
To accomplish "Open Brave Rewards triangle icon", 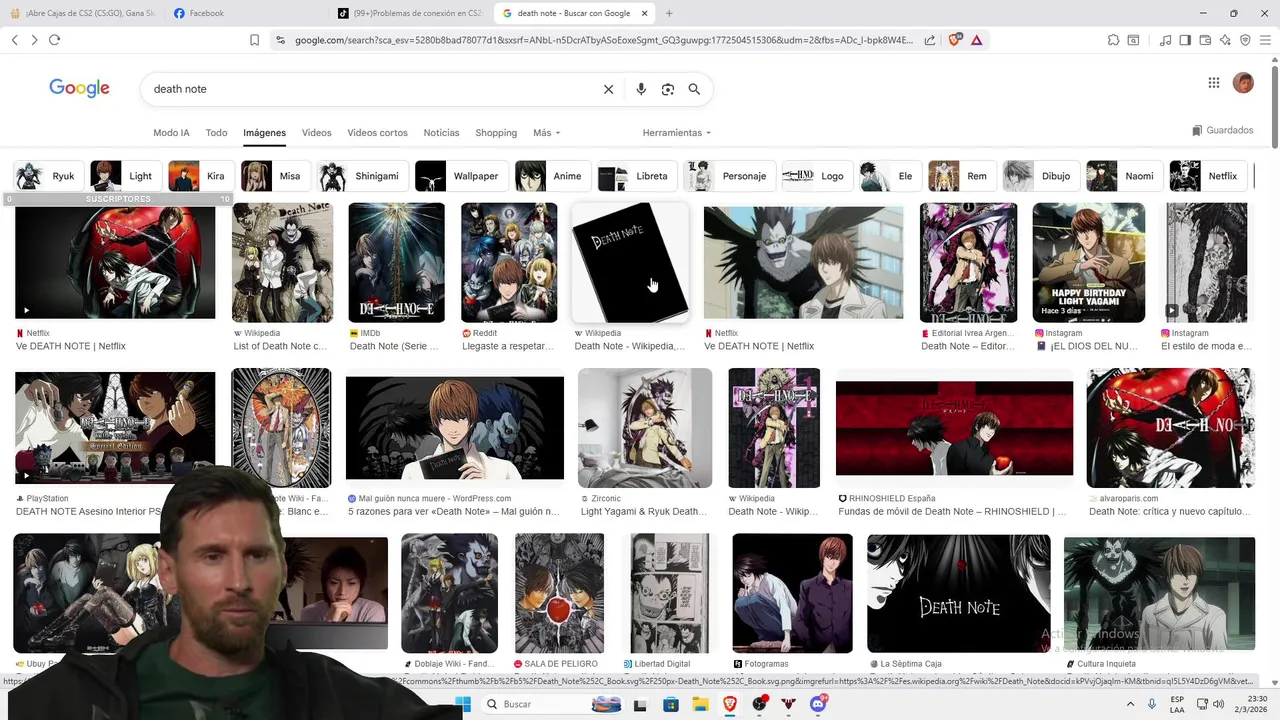I will [976, 40].
